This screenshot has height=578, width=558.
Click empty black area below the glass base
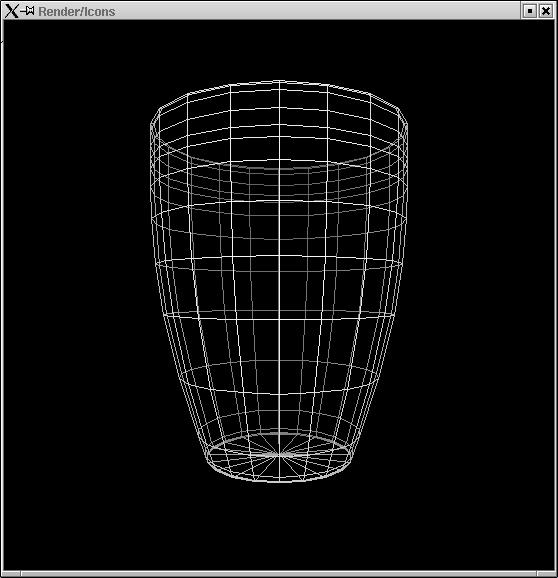(279, 527)
